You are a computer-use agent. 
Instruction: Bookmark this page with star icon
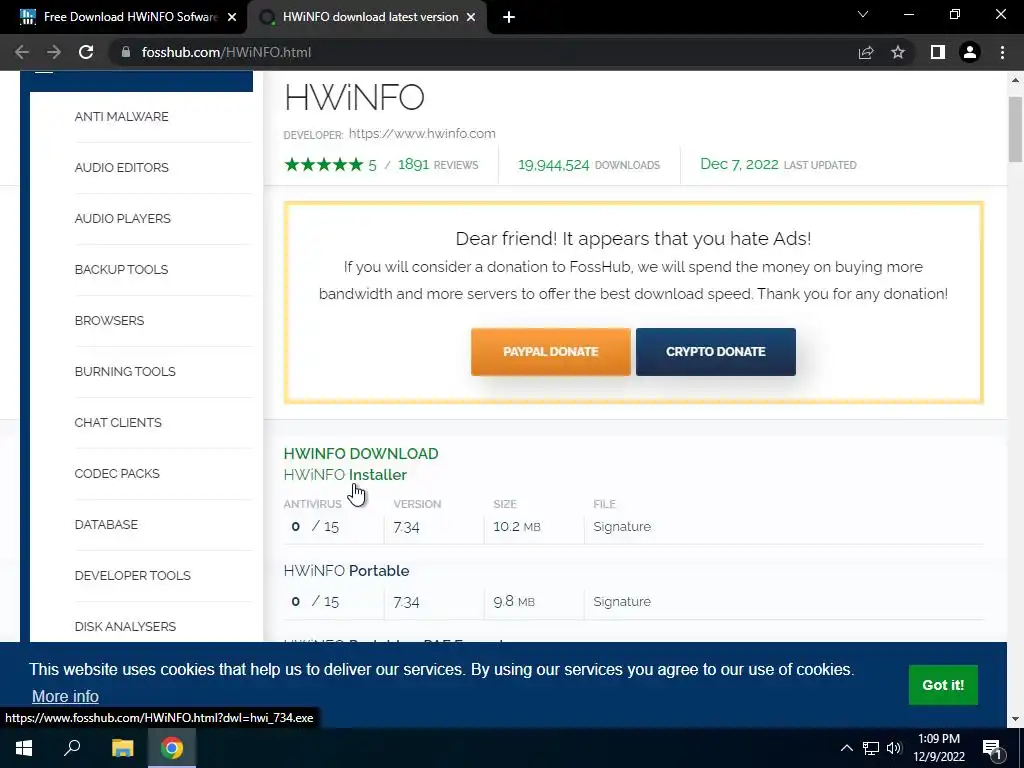(898, 52)
